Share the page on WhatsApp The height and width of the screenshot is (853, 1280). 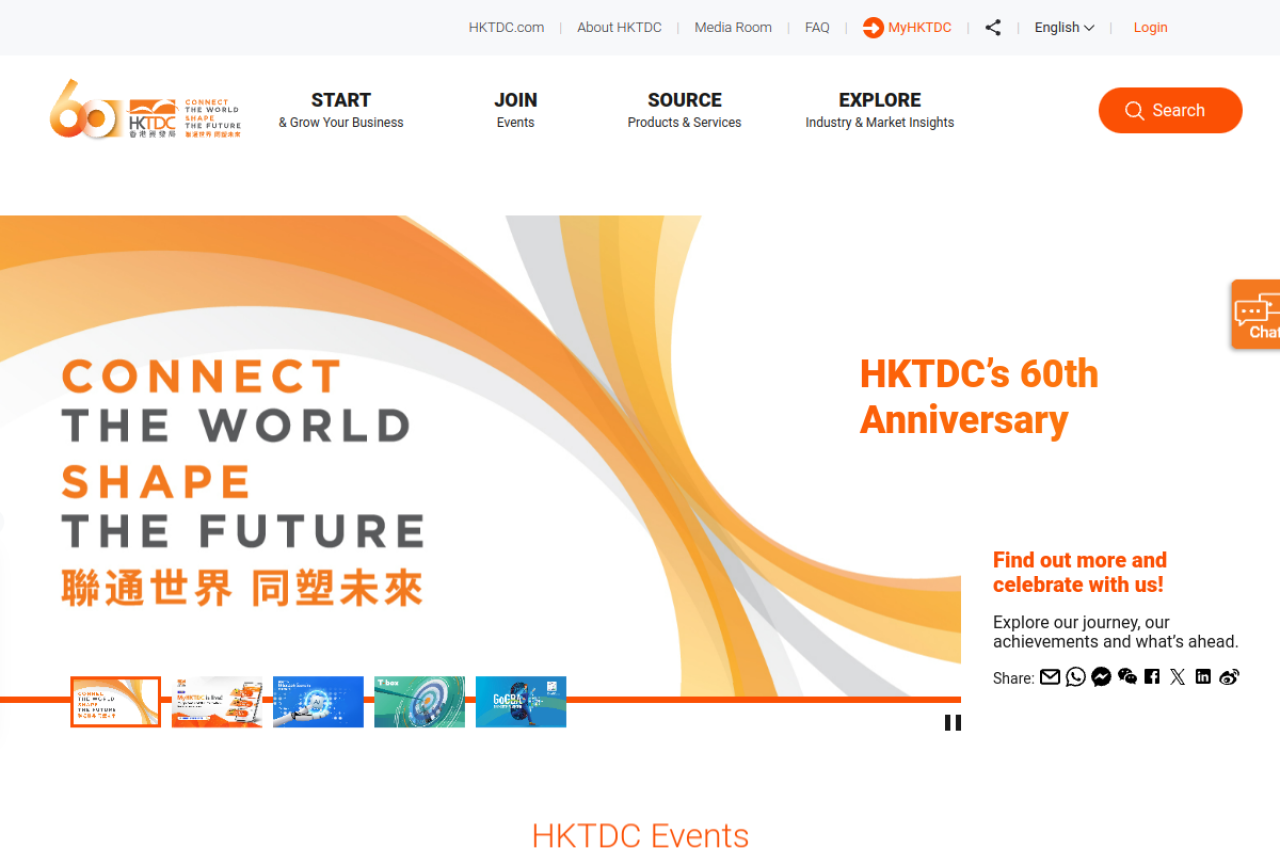pyautogui.click(x=1076, y=677)
